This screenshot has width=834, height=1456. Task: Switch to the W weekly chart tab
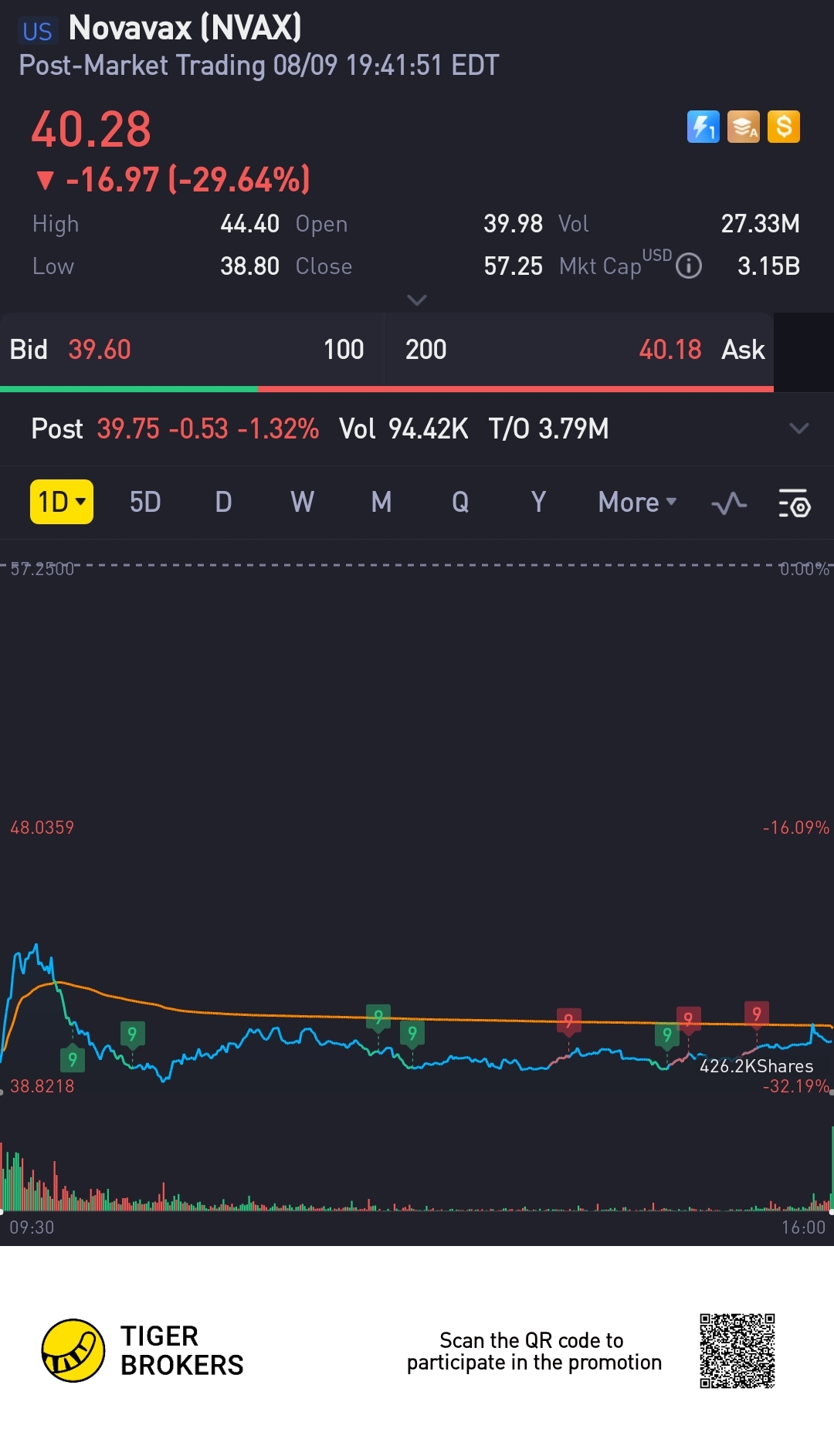coord(303,503)
